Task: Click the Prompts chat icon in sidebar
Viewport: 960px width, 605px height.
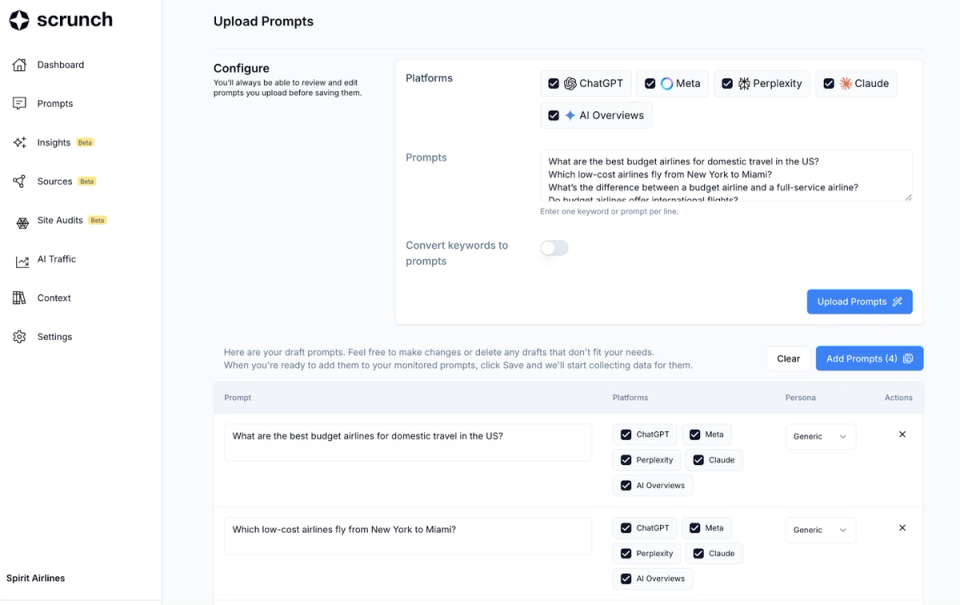Action: tap(20, 103)
